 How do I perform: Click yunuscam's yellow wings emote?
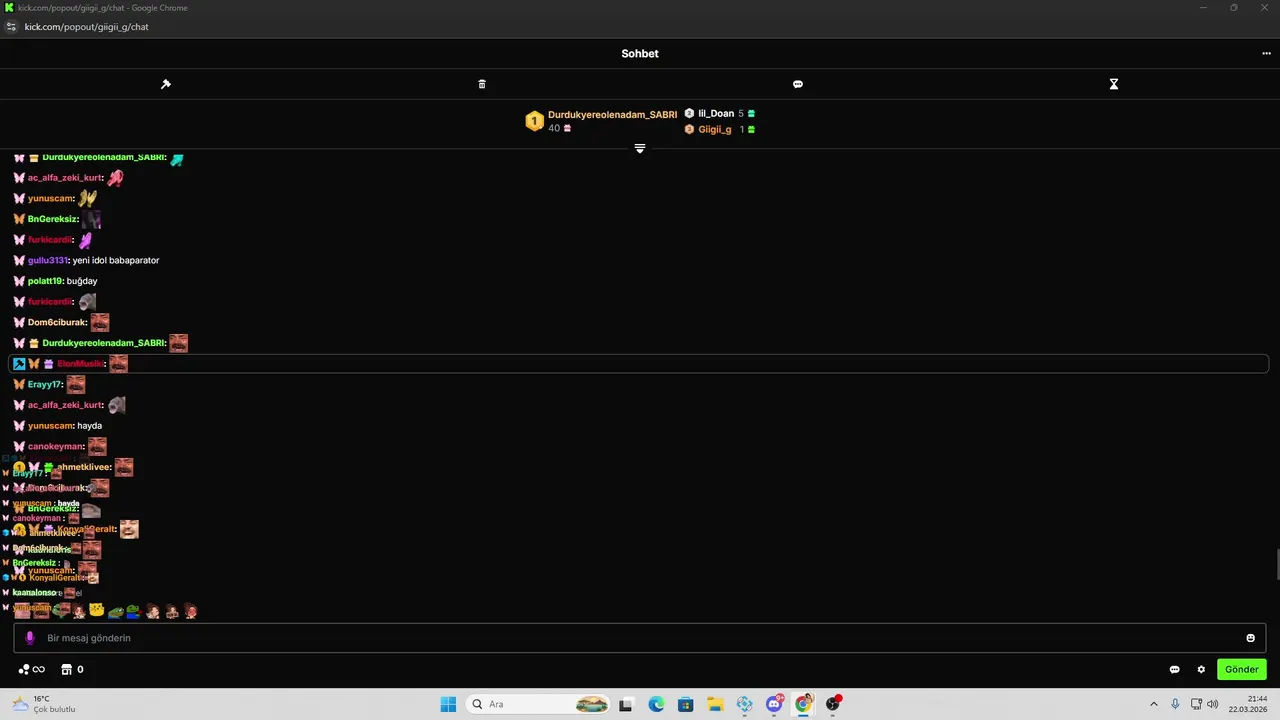pos(88,198)
